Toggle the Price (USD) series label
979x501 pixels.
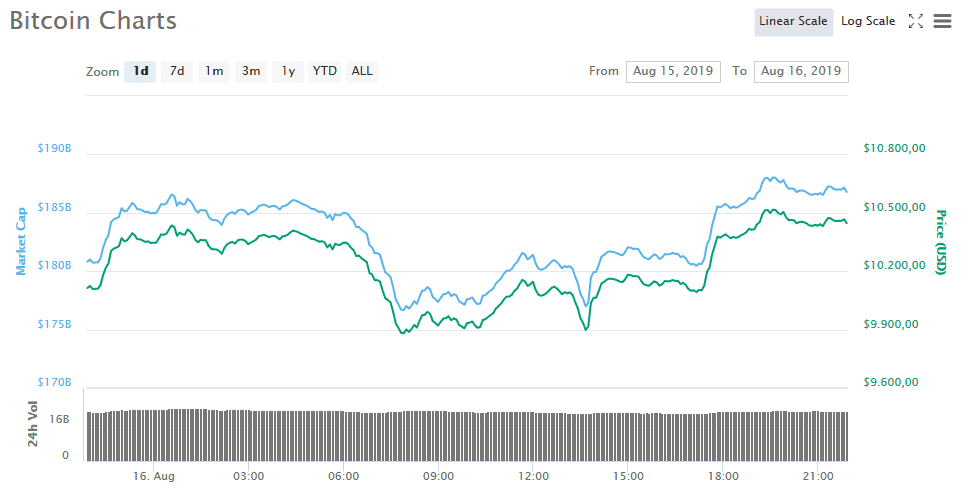coord(940,242)
